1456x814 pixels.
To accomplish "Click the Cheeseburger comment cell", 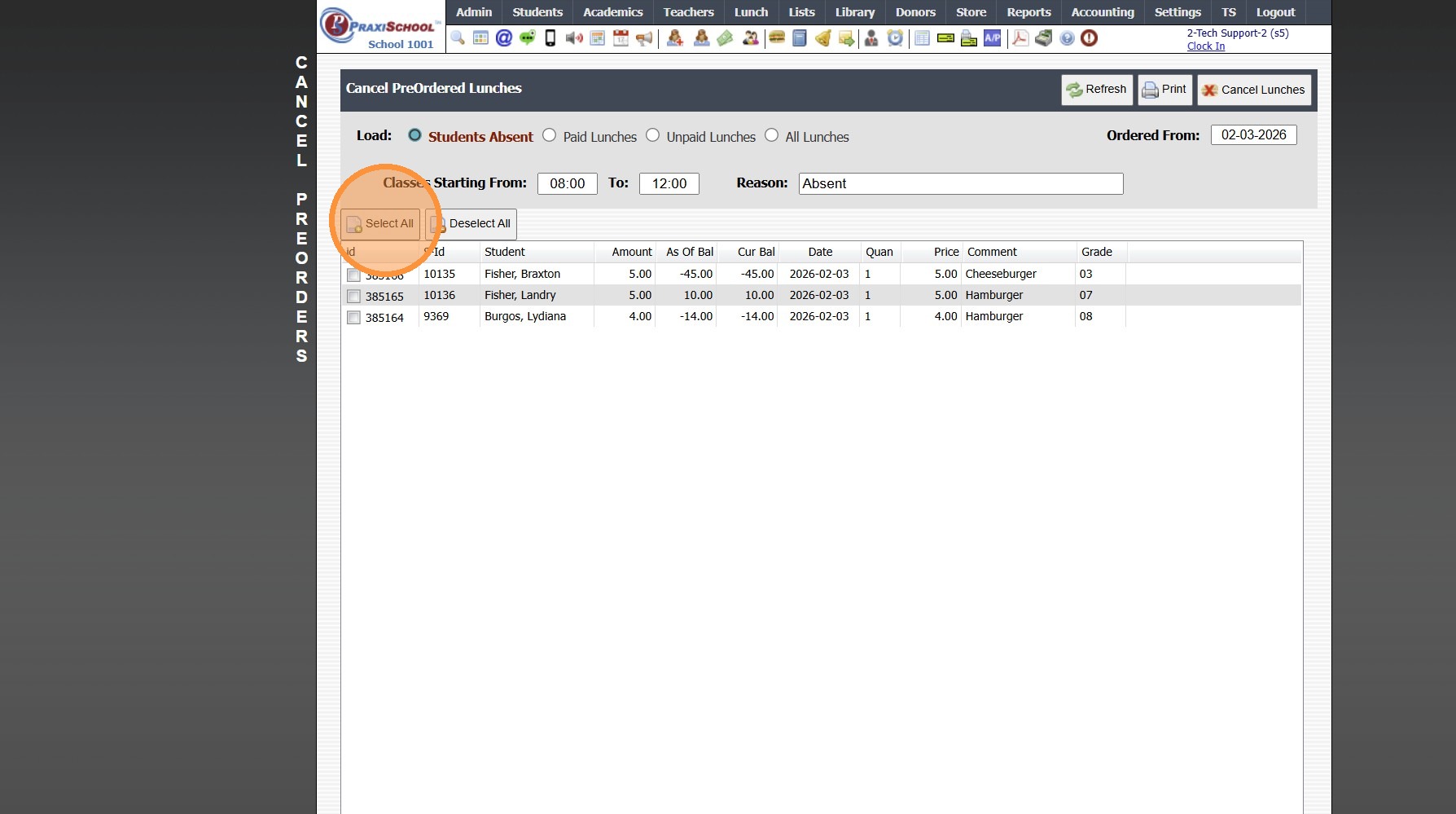I will [x=1001, y=274].
